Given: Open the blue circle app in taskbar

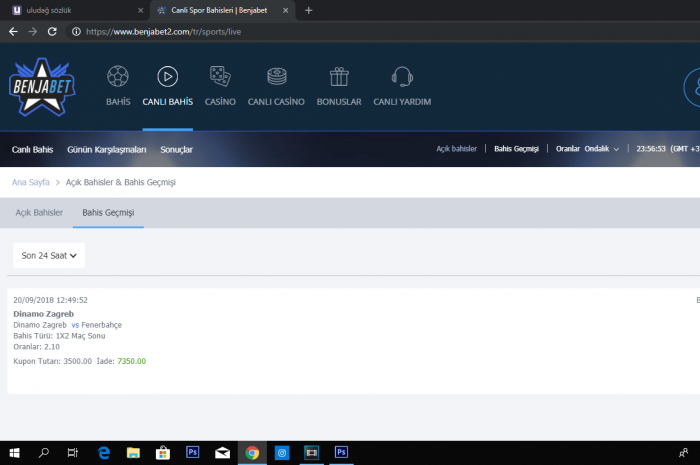Looking at the screenshot, I should tap(282, 453).
